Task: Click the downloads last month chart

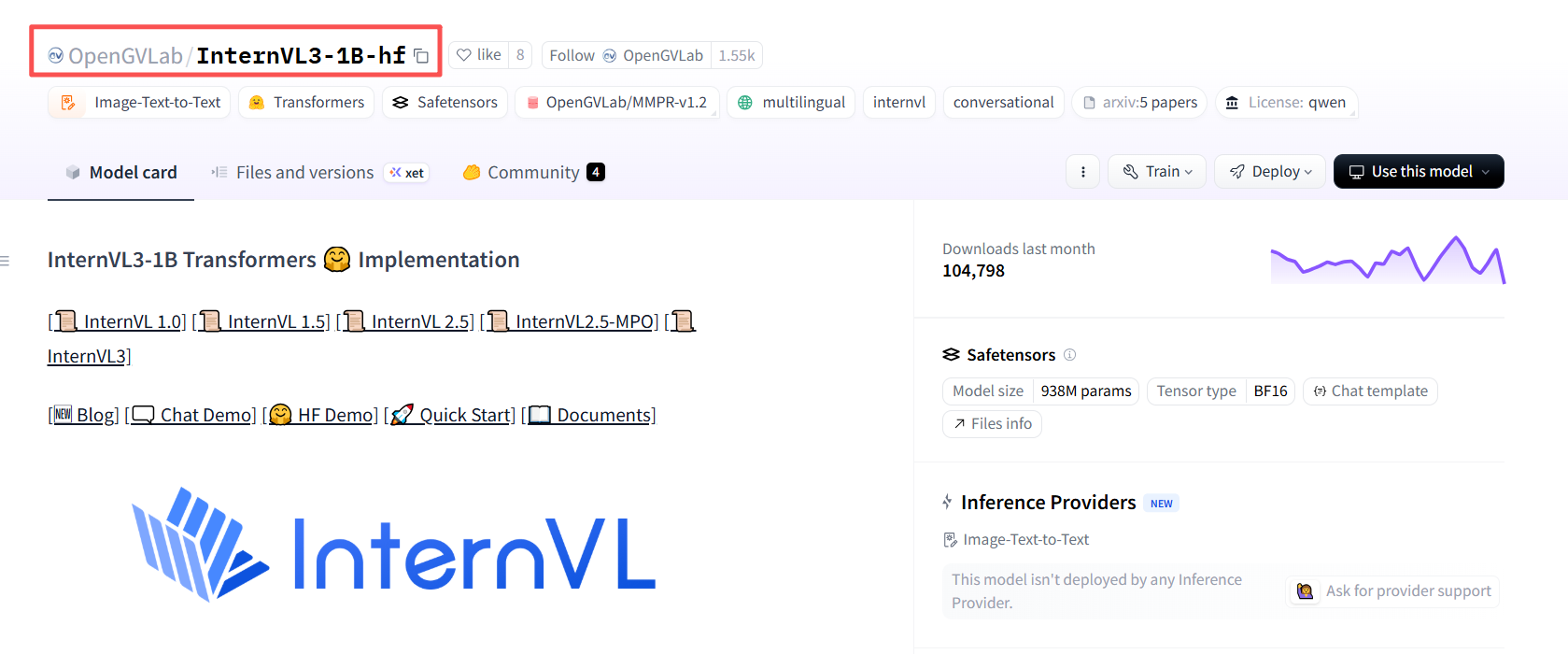Action: point(1388,260)
